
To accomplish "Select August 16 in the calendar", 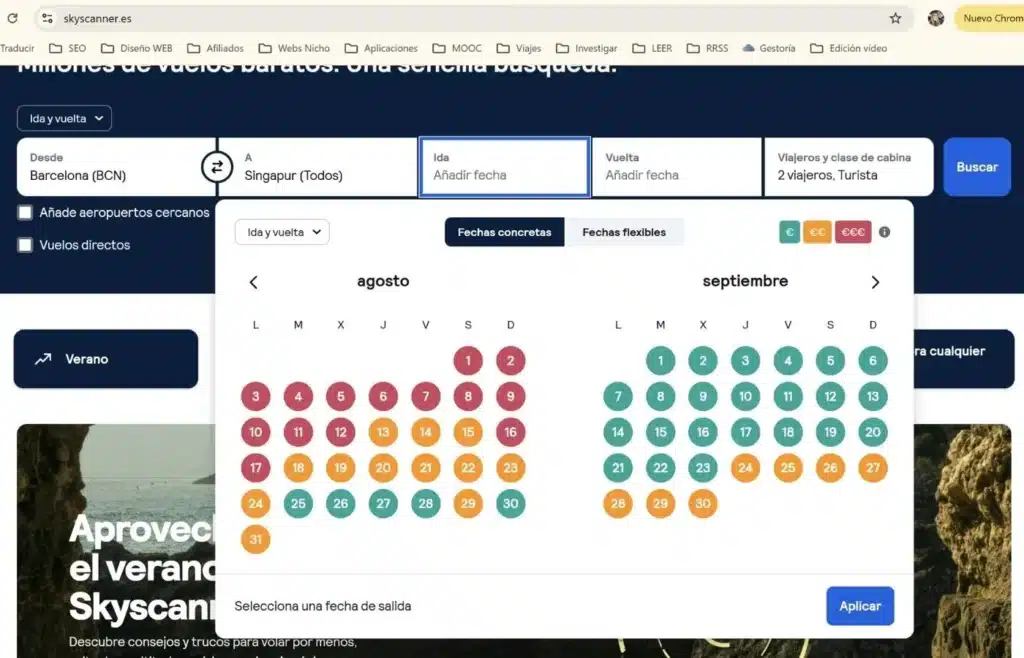I will pyautogui.click(x=510, y=432).
